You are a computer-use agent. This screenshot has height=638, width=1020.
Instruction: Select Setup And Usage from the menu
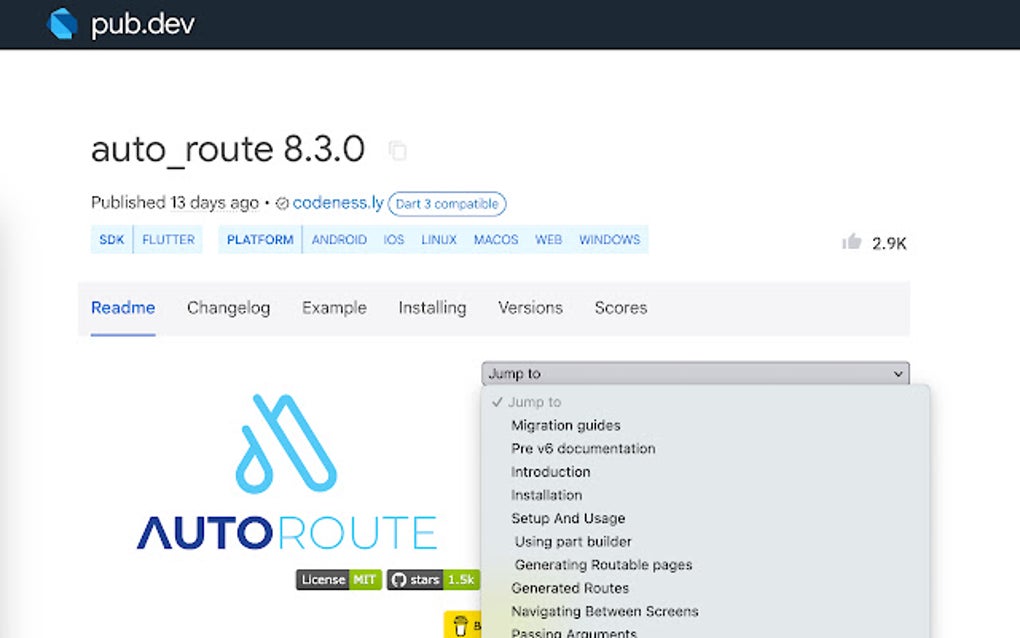pyautogui.click(x=567, y=518)
